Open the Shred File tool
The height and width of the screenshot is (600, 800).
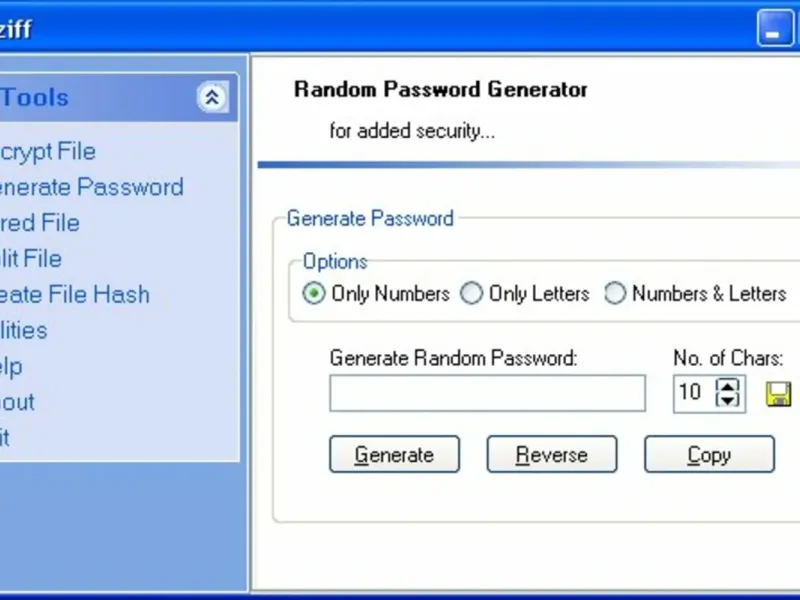click(x=40, y=223)
